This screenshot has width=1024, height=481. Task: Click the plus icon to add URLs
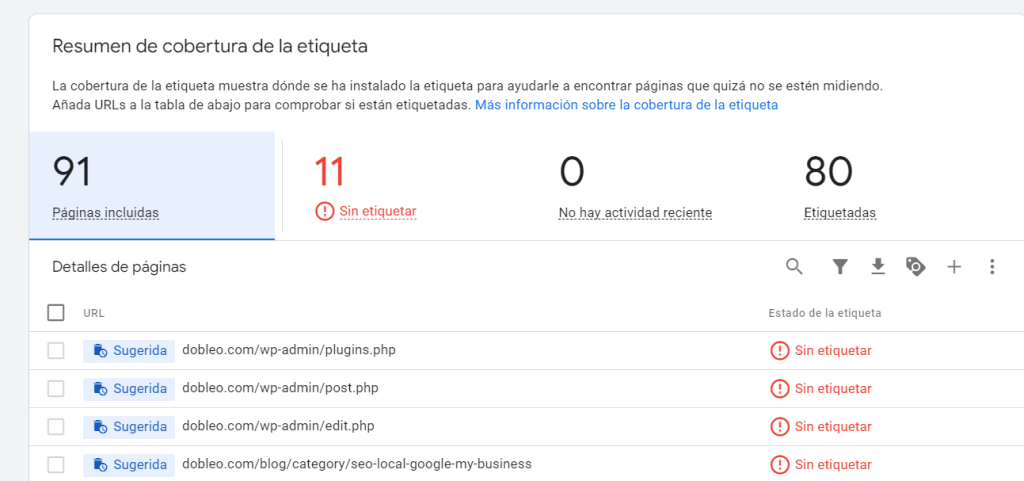pos(954,266)
